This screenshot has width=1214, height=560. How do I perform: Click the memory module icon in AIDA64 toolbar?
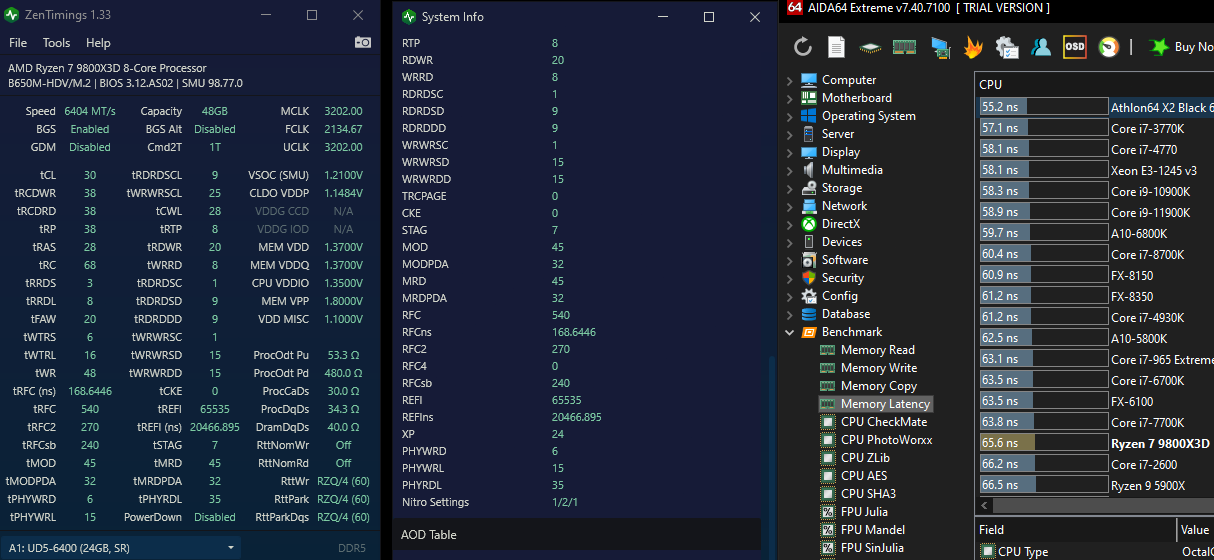click(904, 46)
